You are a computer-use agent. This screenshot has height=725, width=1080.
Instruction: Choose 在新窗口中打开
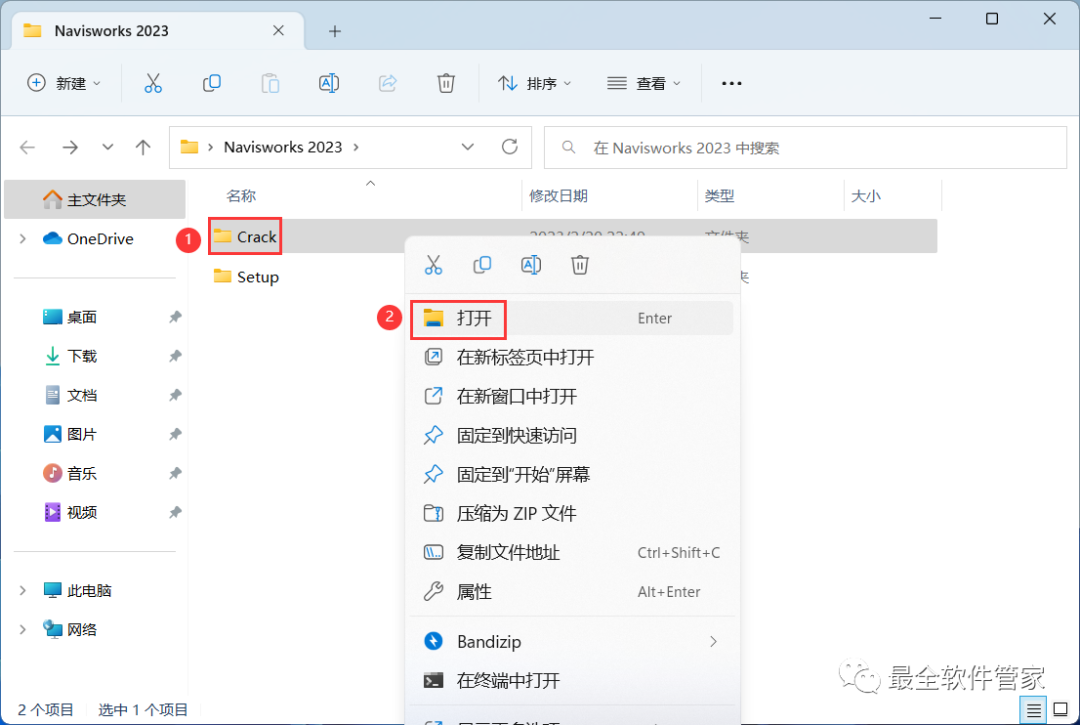[x=572, y=397]
